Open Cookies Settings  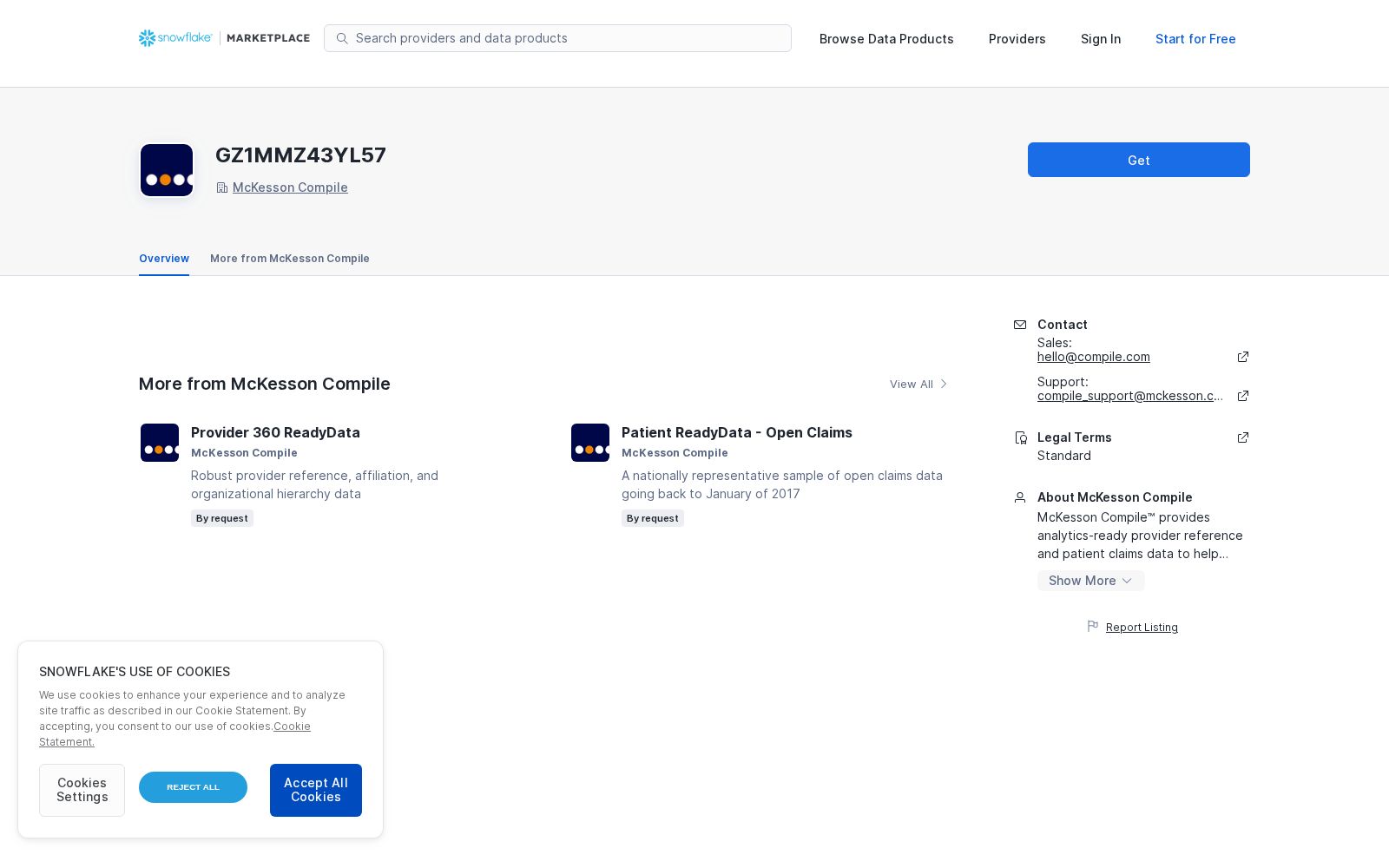(x=82, y=790)
